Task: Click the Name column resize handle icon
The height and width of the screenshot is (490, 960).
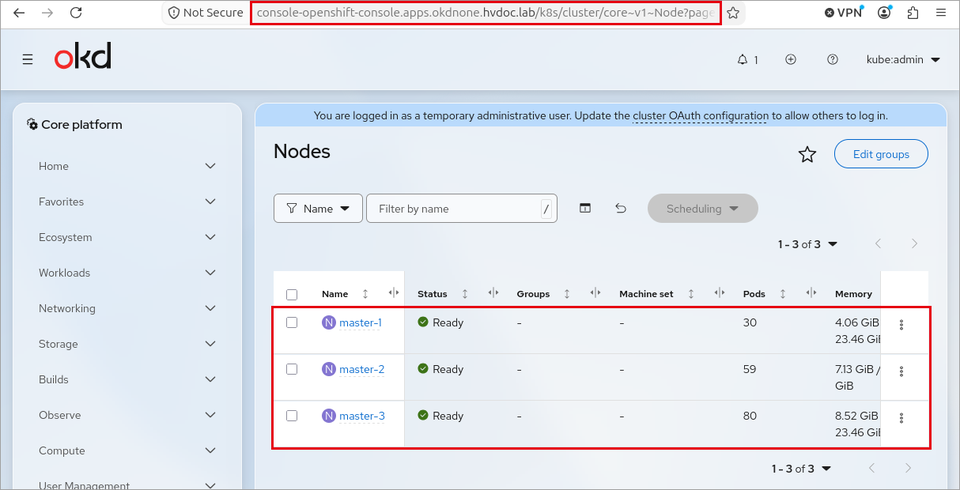Action: [x=394, y=293]
